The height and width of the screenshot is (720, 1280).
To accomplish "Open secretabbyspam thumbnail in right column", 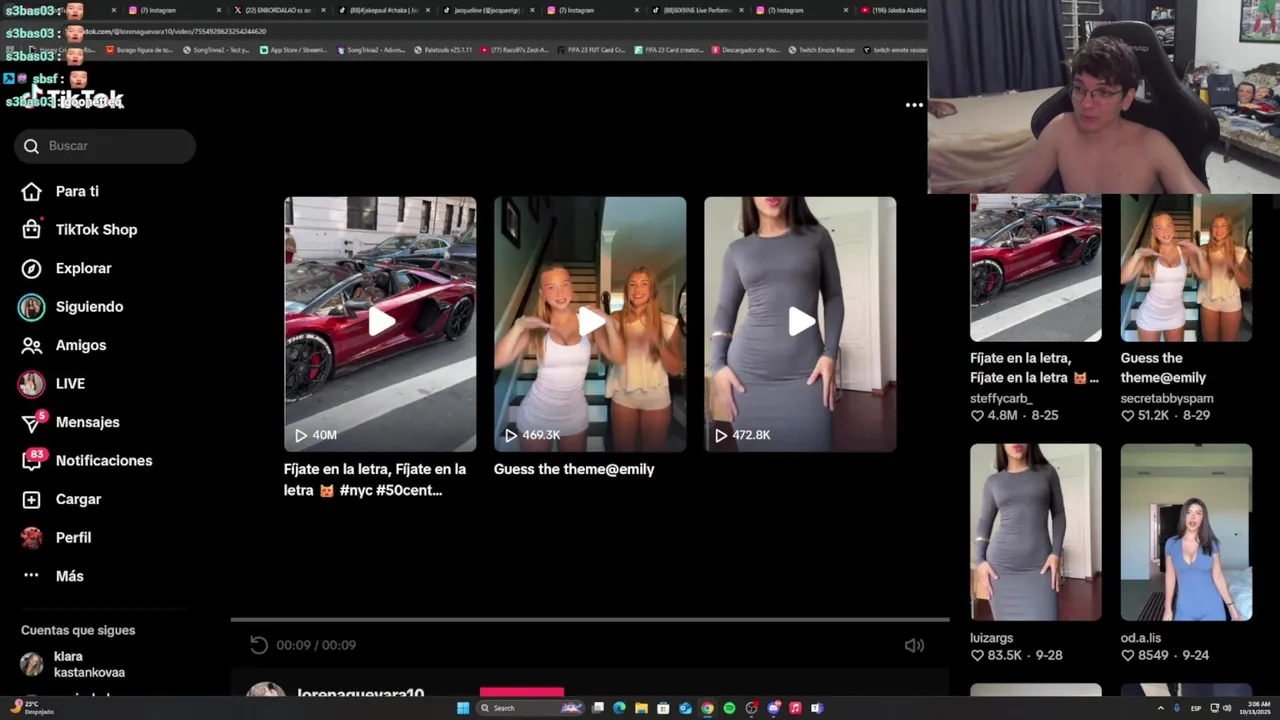I will click(1186, 268).
